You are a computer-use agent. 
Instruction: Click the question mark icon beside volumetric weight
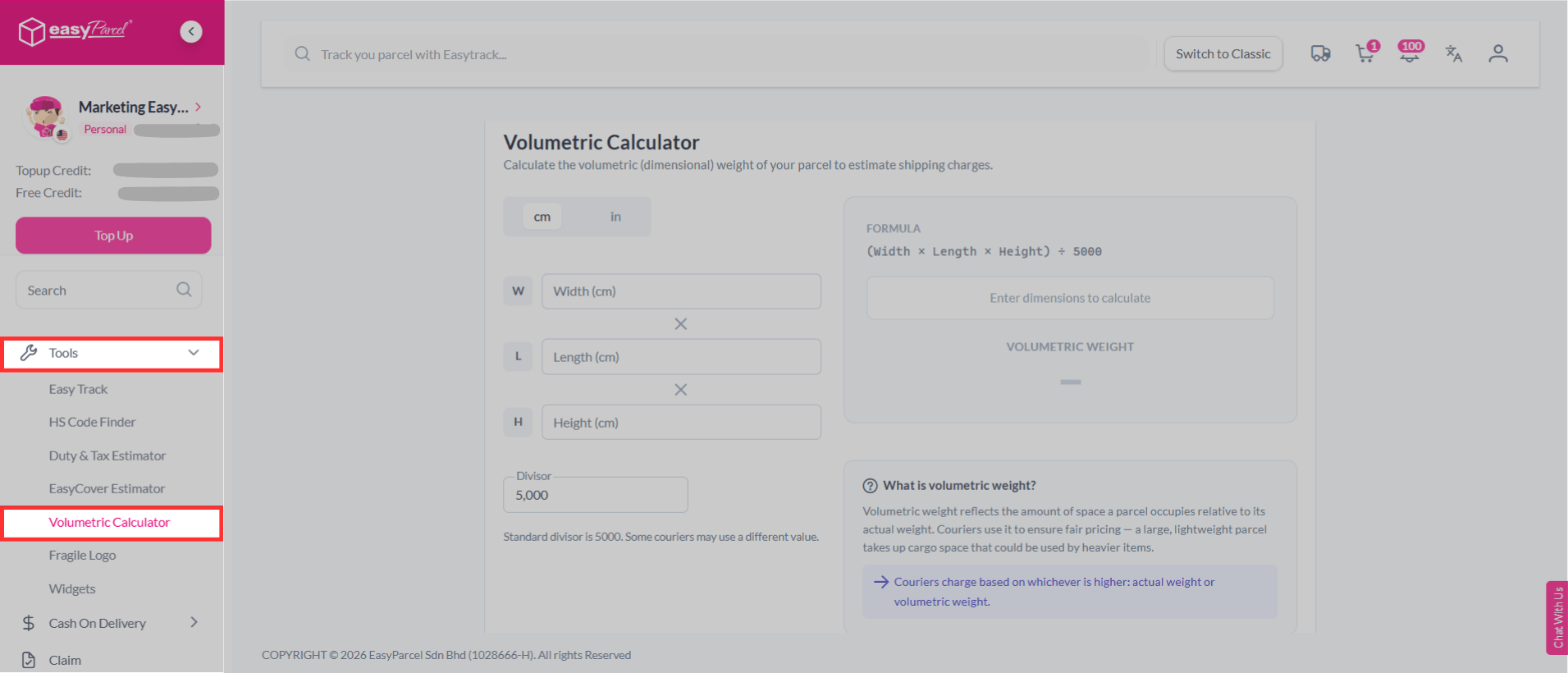(871, 486)
